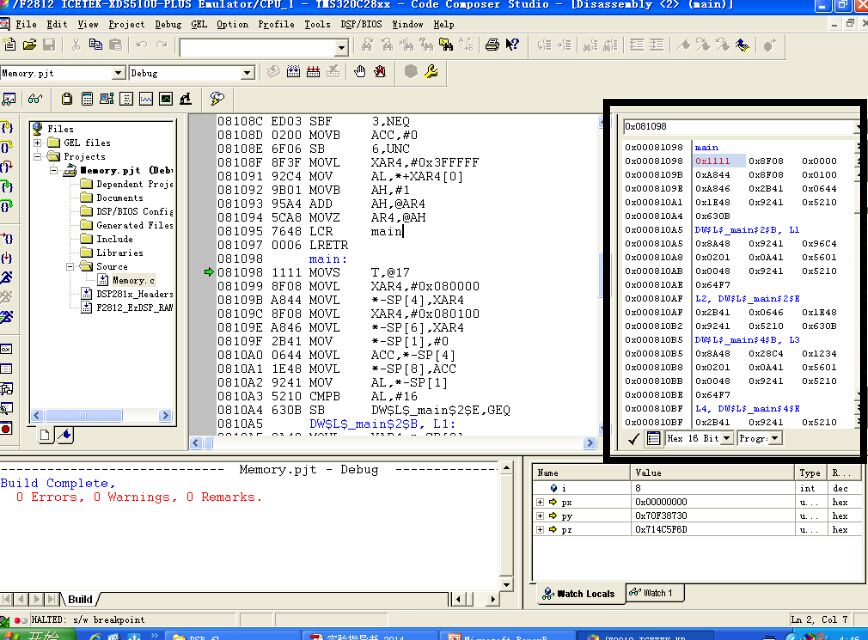Open the Debug configuration dropdown

click(x=247, y=73)
